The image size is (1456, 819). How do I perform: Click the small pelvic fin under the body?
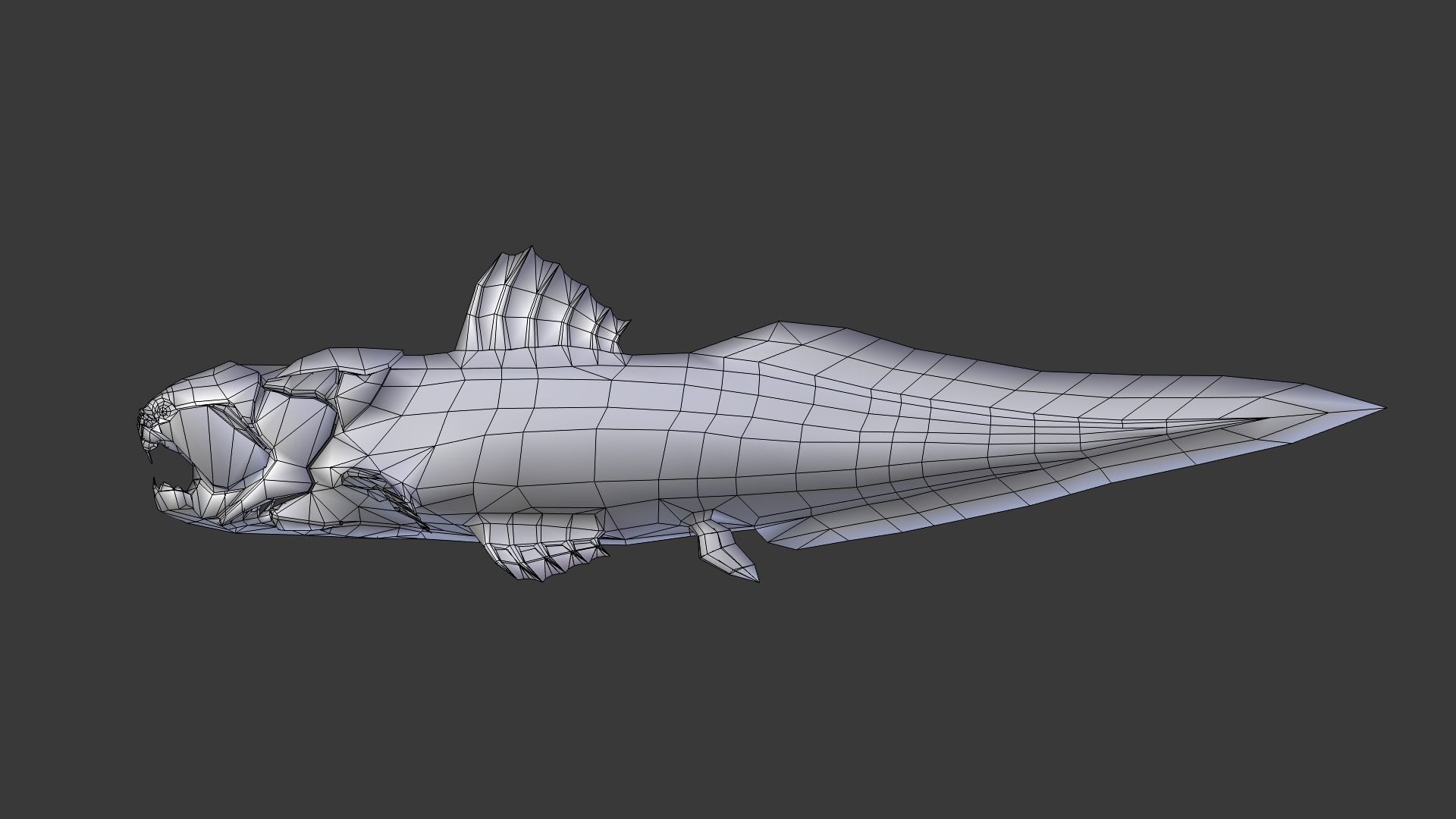coord(726,548)
